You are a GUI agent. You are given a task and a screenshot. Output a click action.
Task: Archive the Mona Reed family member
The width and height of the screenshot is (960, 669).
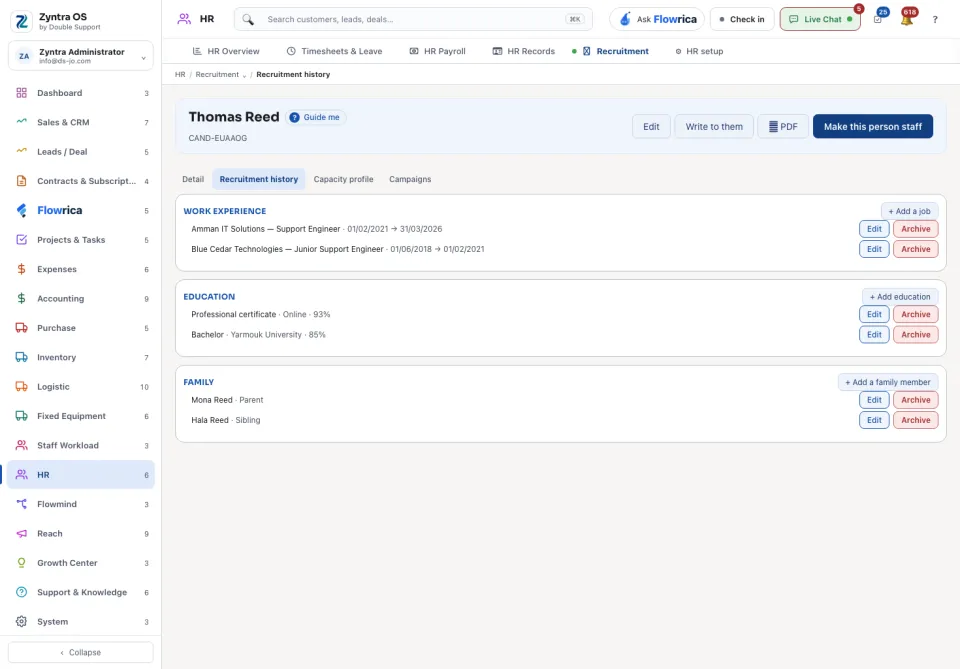(915, 400)
